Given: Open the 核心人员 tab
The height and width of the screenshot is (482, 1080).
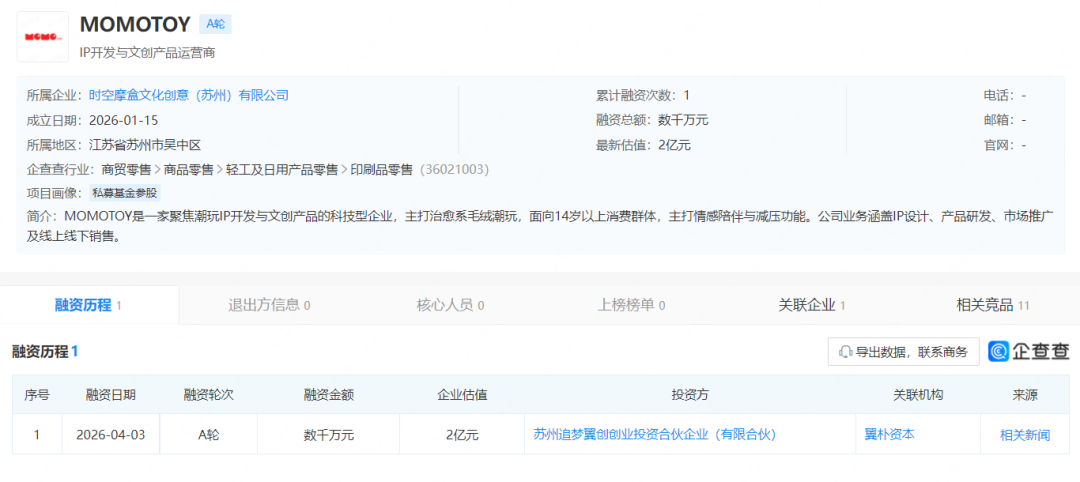Looking at the screenshot, I should [x=450, y=305].
